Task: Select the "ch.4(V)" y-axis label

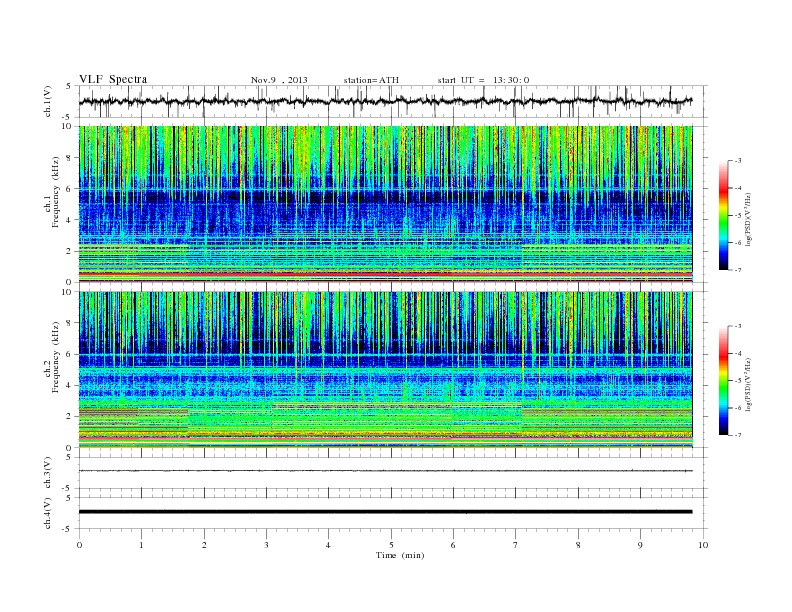Action: 47,513
